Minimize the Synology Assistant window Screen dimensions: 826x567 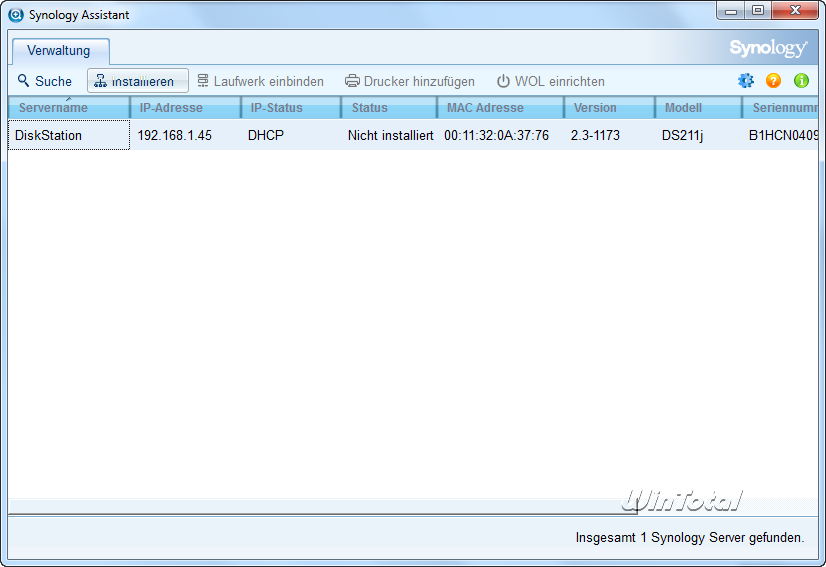pyautogui.click(x=731, y=11)
